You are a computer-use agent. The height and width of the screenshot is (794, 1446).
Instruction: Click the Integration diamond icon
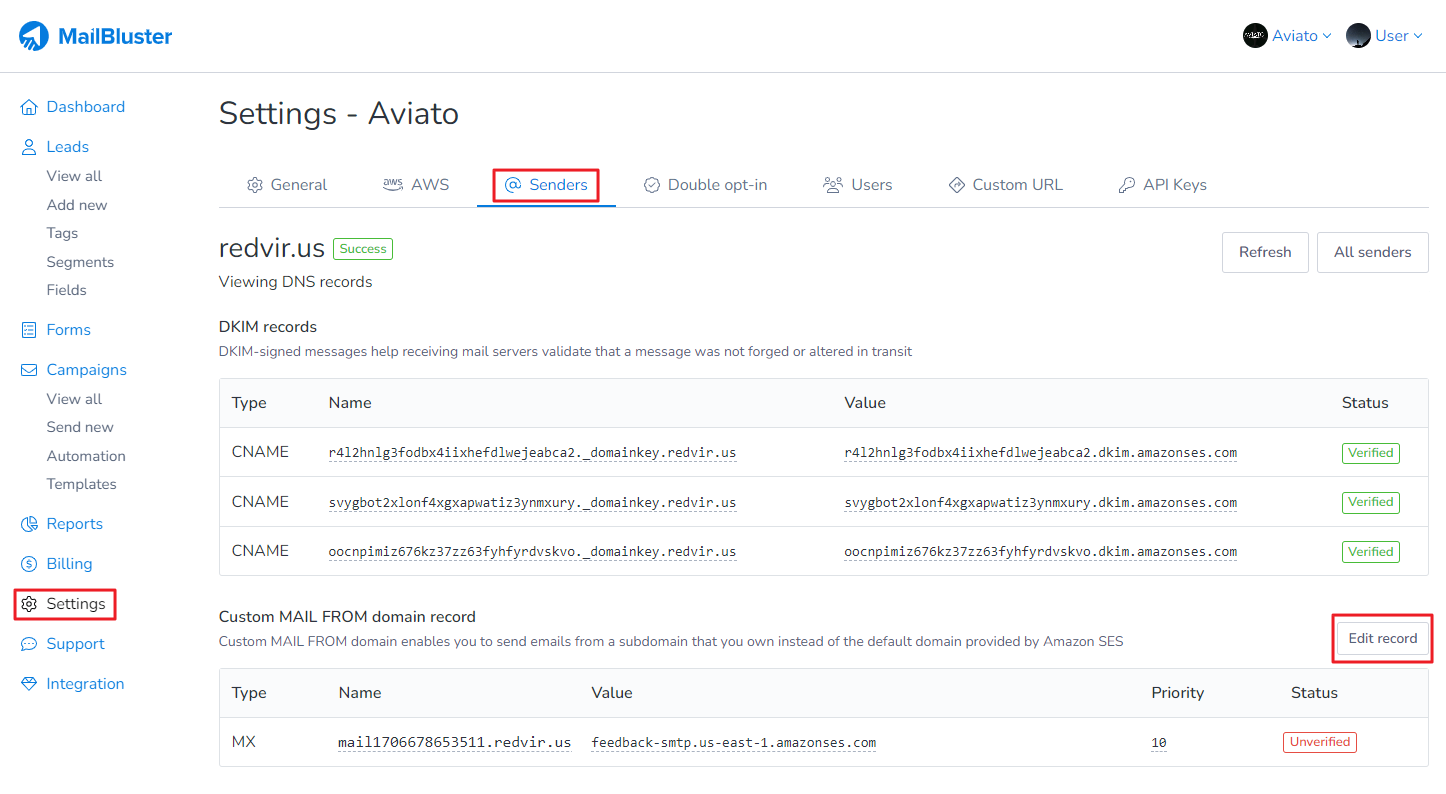(29, 684)
